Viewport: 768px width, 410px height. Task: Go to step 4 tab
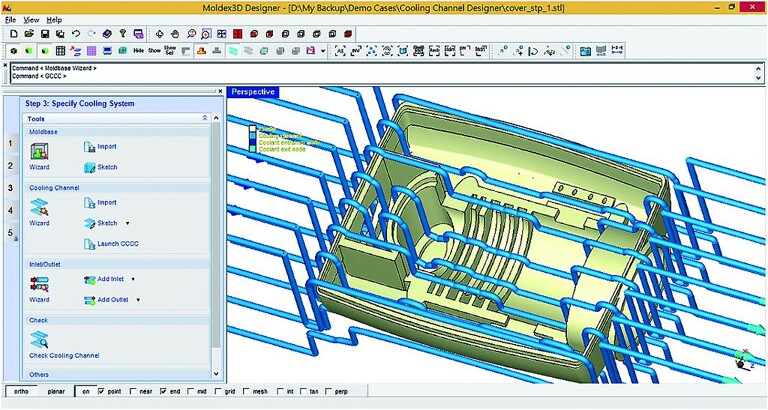11,210
